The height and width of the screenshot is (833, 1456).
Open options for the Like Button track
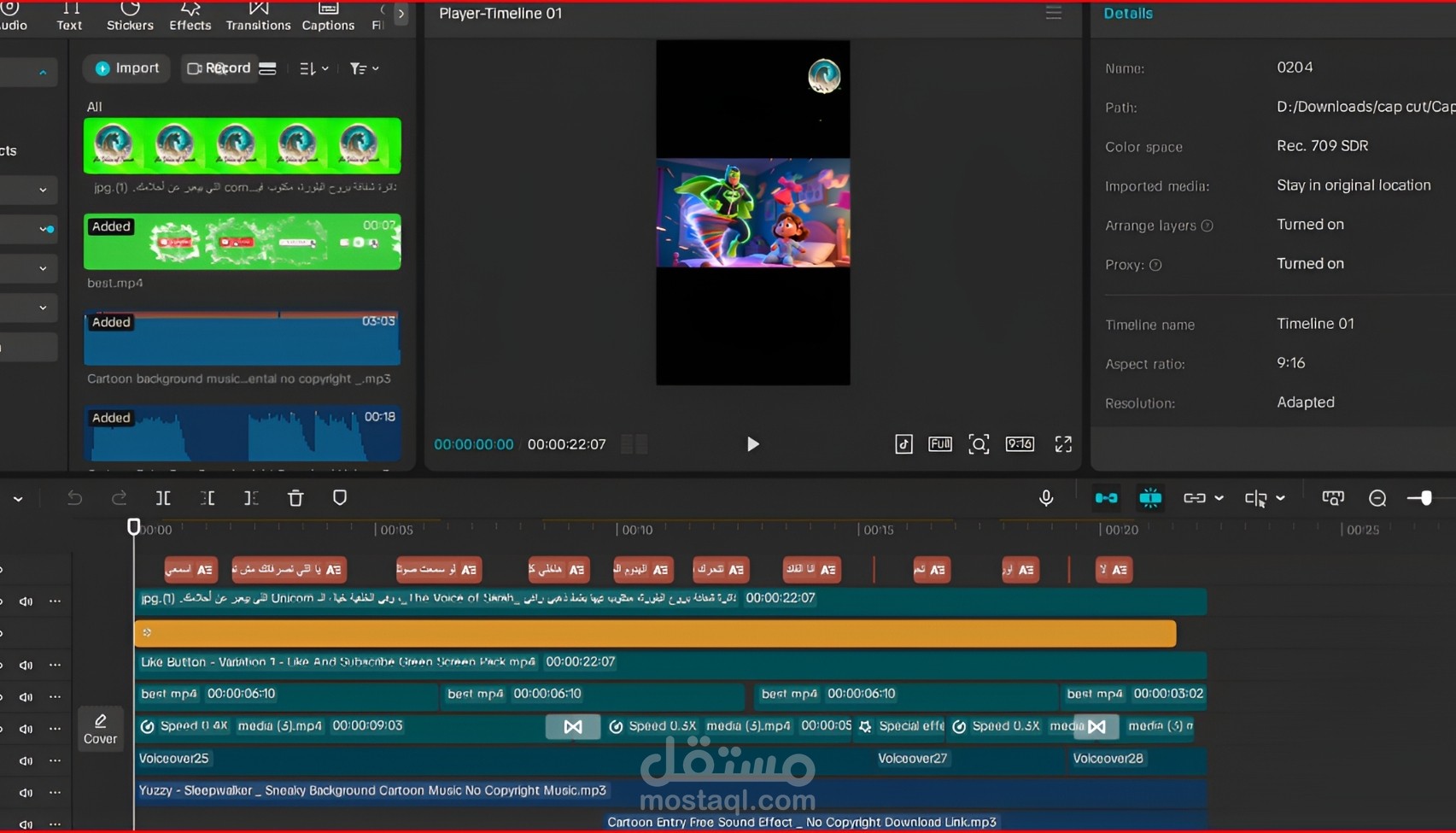(56, 666)
